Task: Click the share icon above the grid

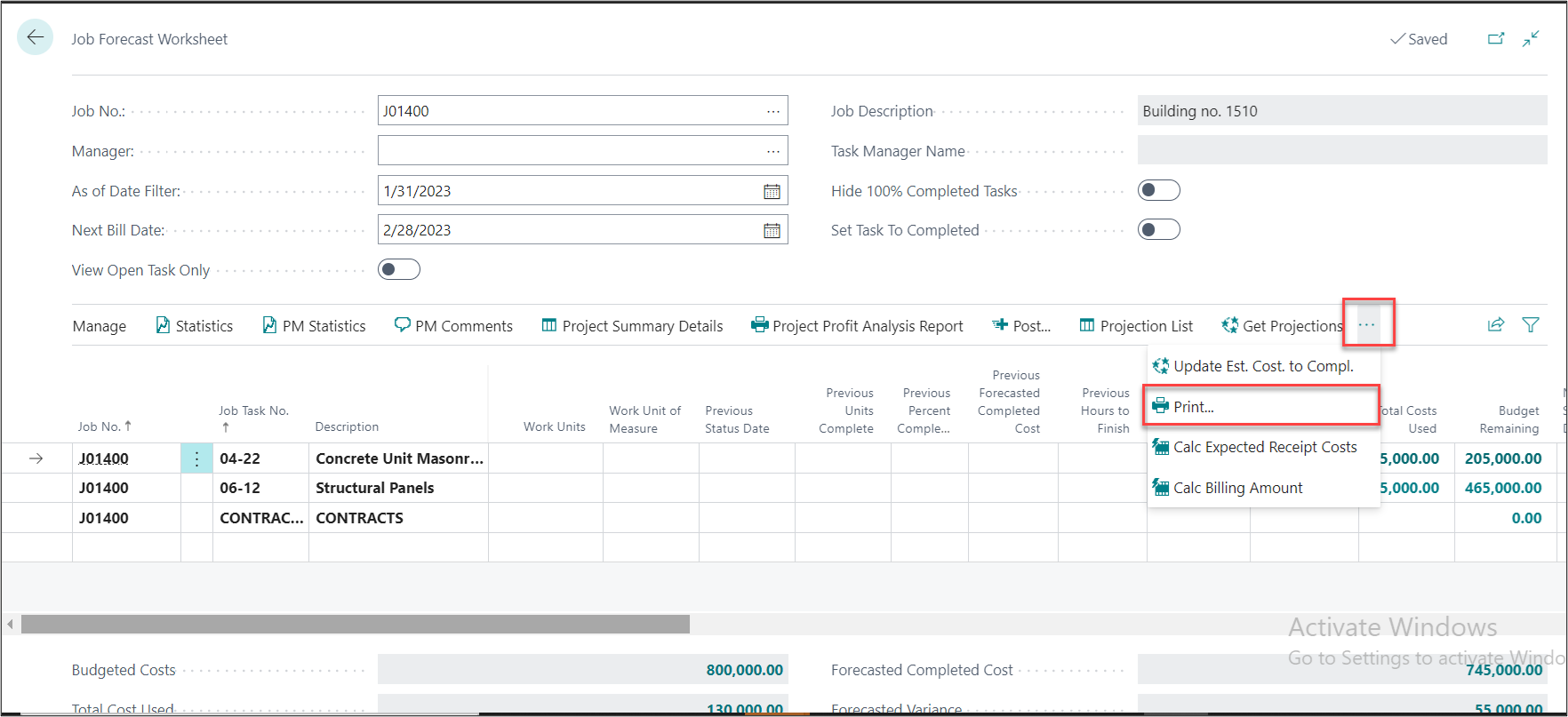Action: (x=1496, y=325)
